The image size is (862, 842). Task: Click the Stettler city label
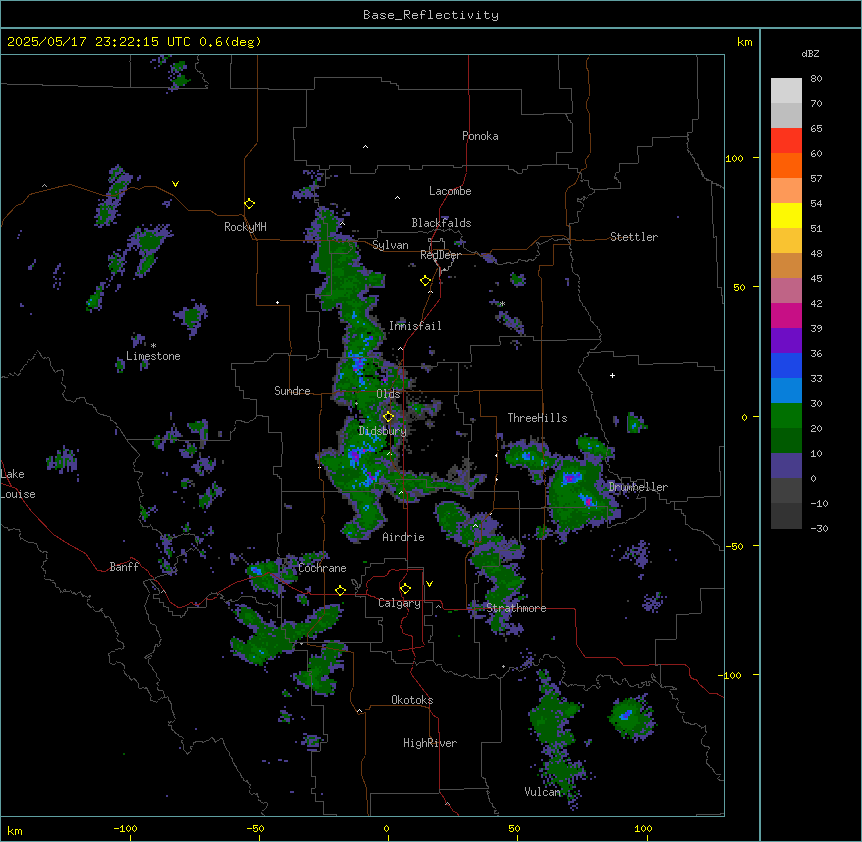pos(634,237)
